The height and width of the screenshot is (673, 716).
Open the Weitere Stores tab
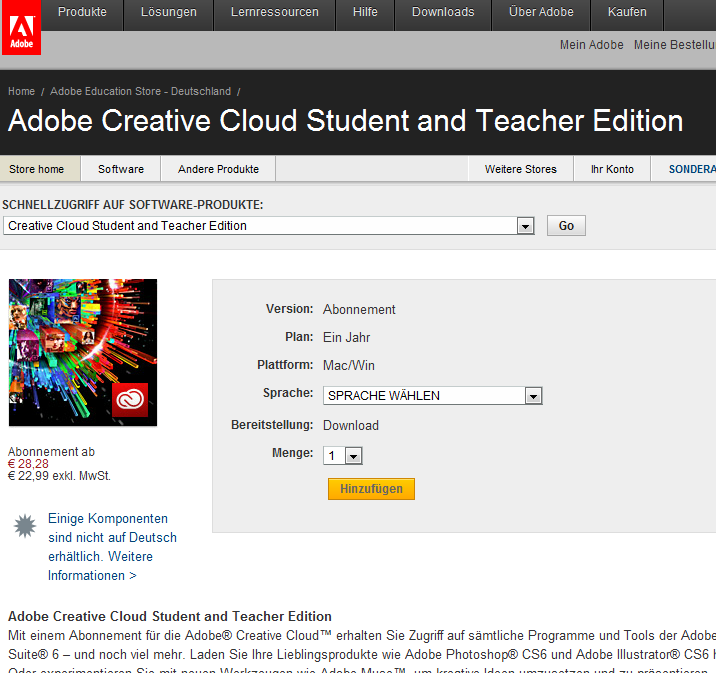click(x=521, y=169)
